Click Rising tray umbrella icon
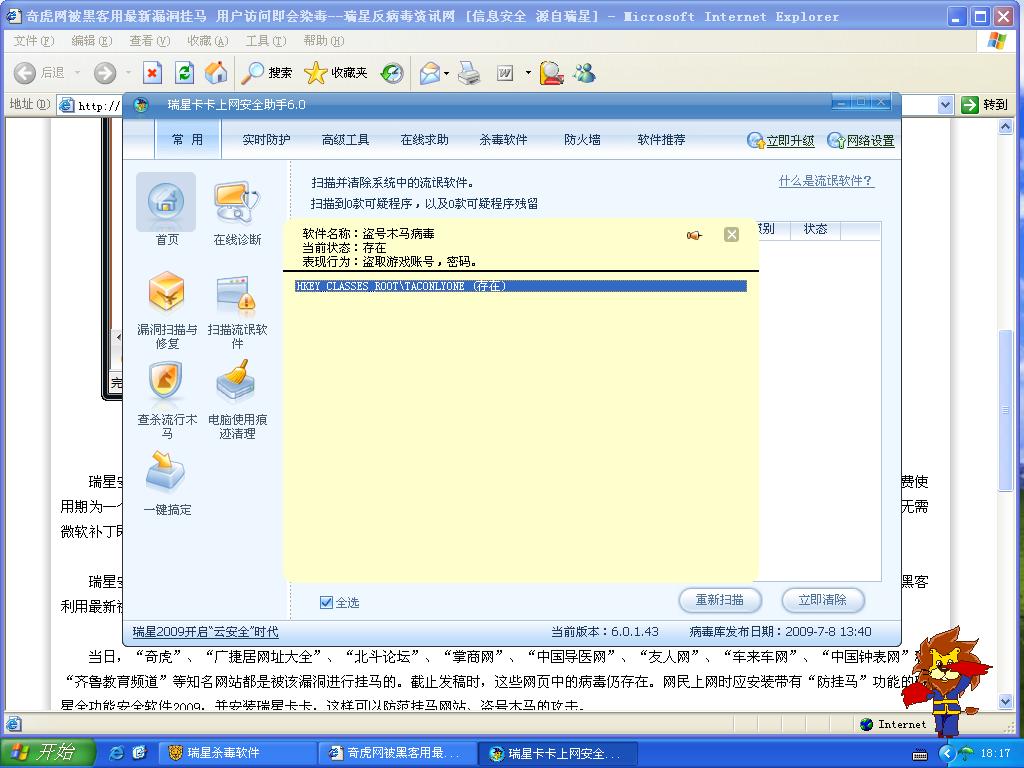Viewport: 1024px width, 768px height. pos(966,753)
